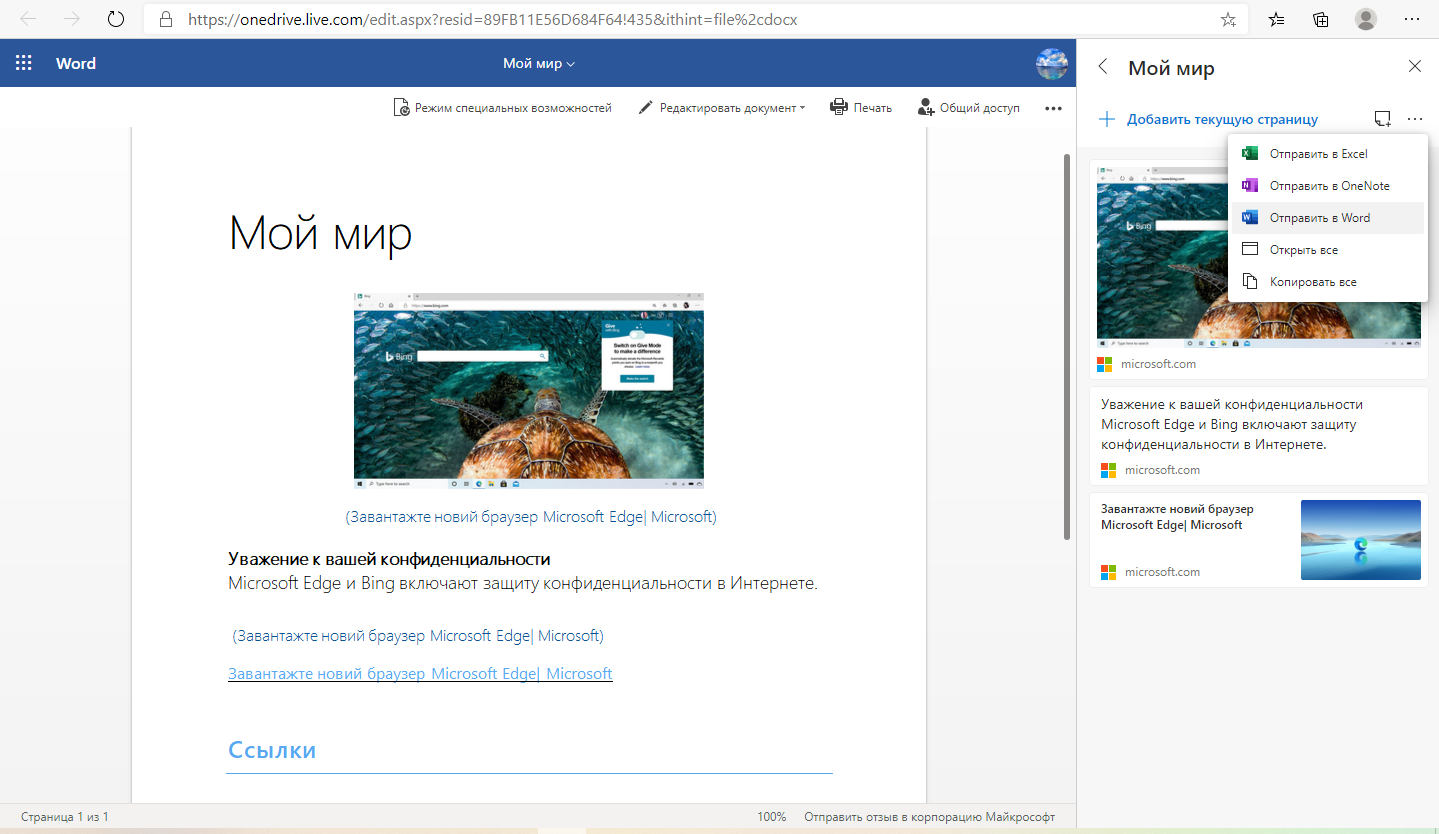The height and width of the screenshot is (834, 1439).
Task: Expand the Мой мир document title dropdown
Action: (539, 64)
